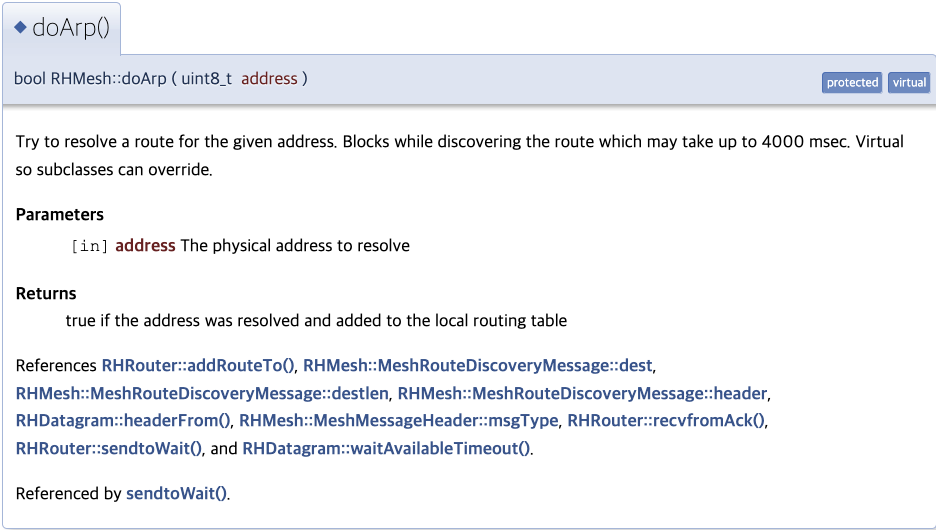Screen dimensions: 936x530
Task: Open RHMesh::MeshRouteDiscoveryMessage::dest link
Action: coord(478,365)
